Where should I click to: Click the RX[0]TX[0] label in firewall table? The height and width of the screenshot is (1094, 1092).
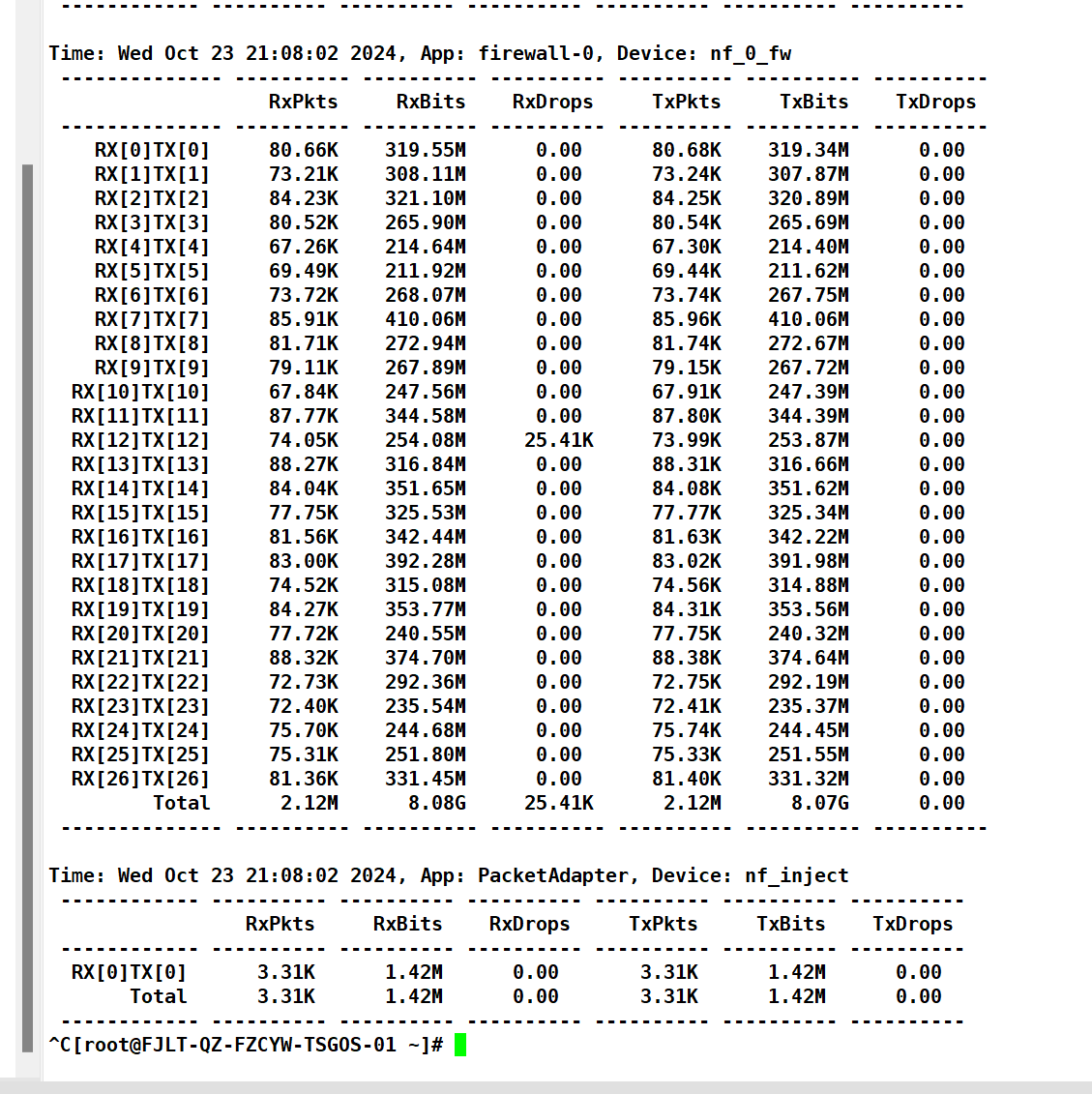pyautogui.click(x=152, y=150)
